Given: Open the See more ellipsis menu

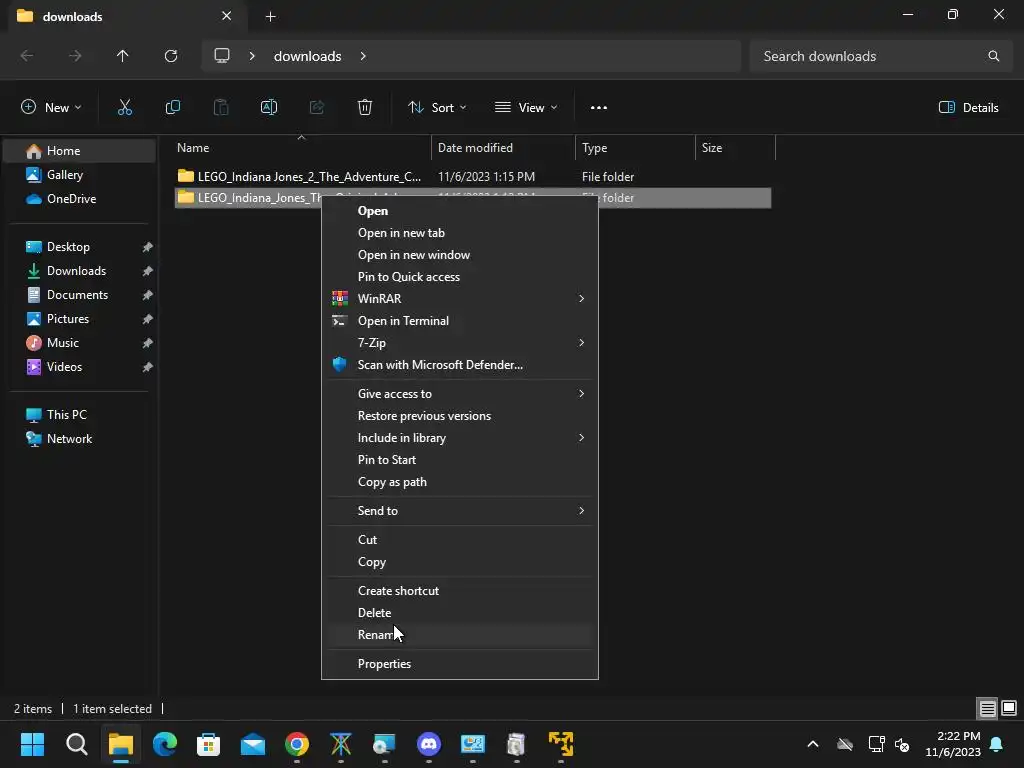Looking at the screenshot, I should pos(598,108).
